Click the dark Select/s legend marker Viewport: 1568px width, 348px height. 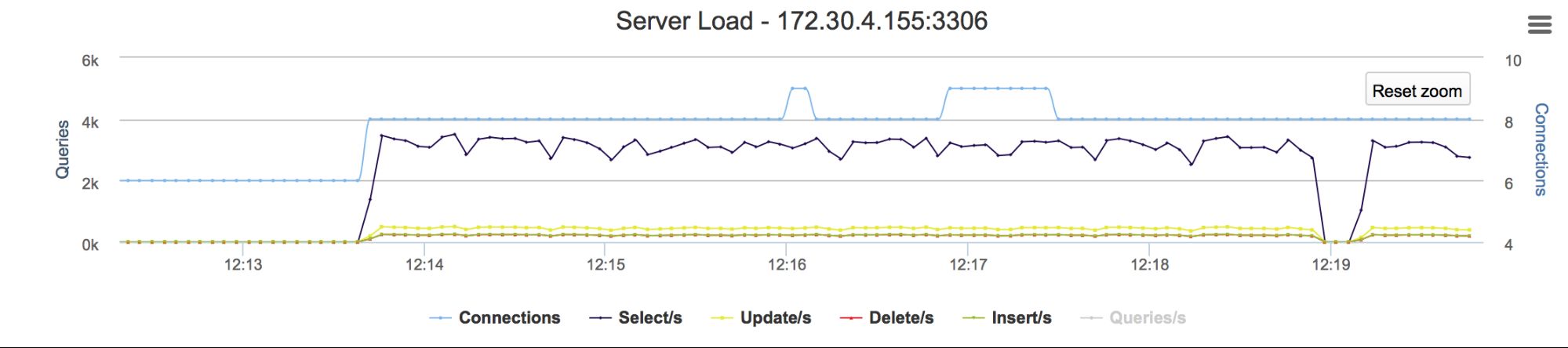click(600, 318)
